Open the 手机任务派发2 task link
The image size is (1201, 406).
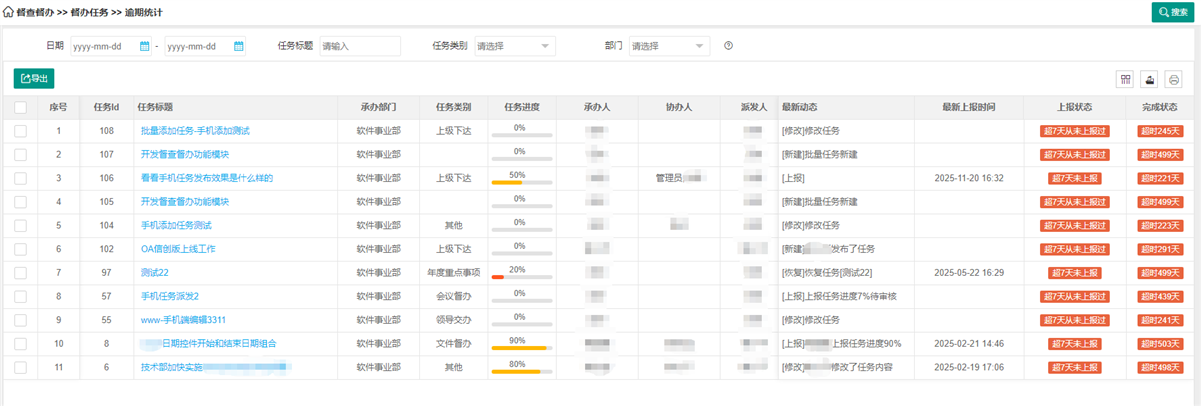170,296
